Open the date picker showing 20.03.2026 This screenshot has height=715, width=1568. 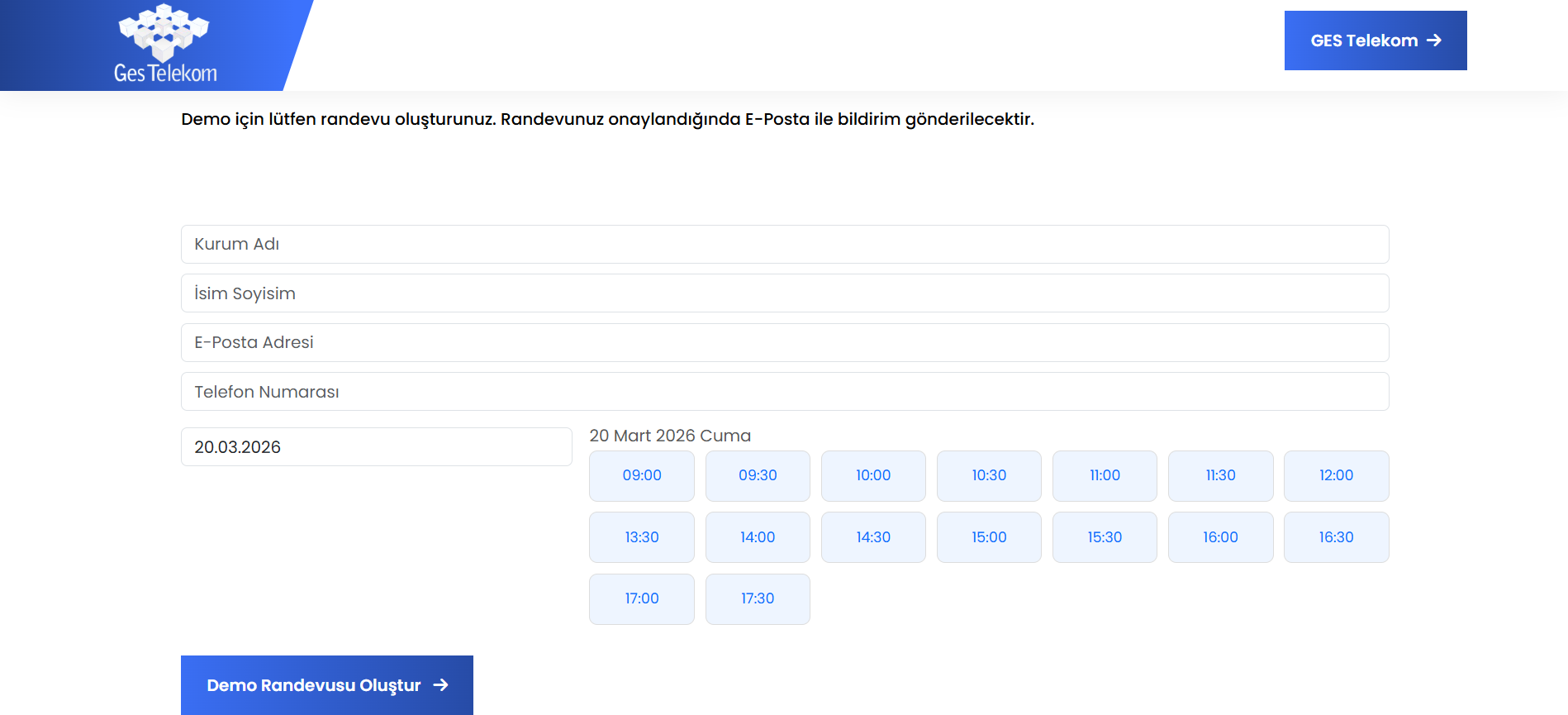click(x=376, y=447)
